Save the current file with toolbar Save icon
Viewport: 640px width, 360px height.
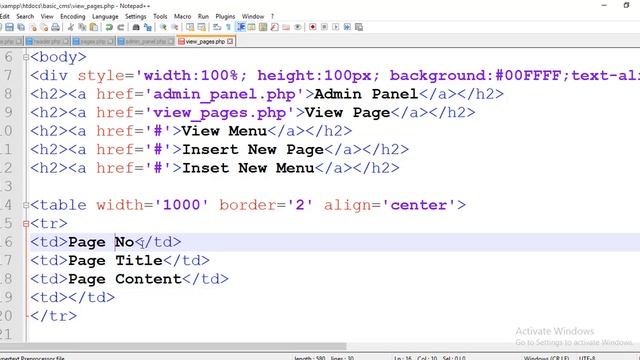(x=9, y=27)
